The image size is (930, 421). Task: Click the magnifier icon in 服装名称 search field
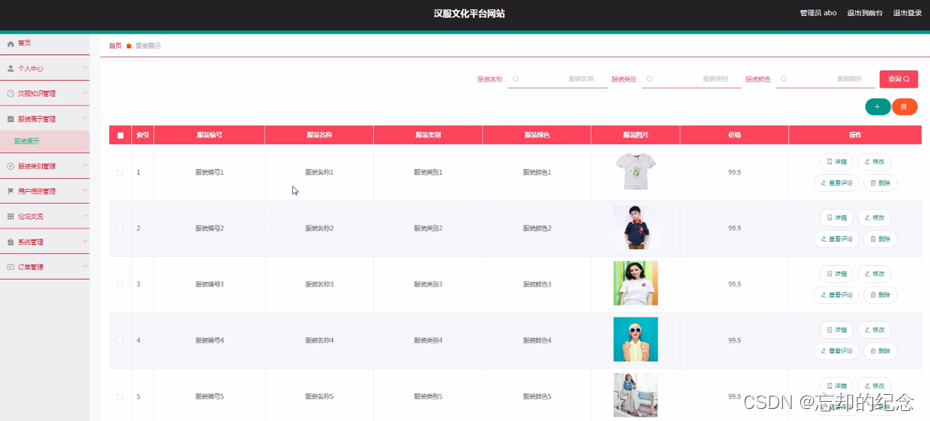pos(515,79)
